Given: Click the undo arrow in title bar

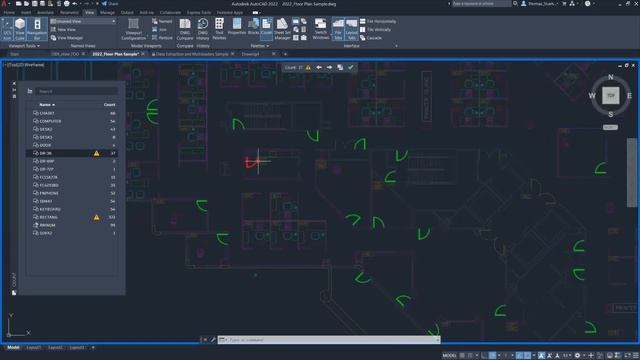Looking at the screenshot, I should 75,4.
